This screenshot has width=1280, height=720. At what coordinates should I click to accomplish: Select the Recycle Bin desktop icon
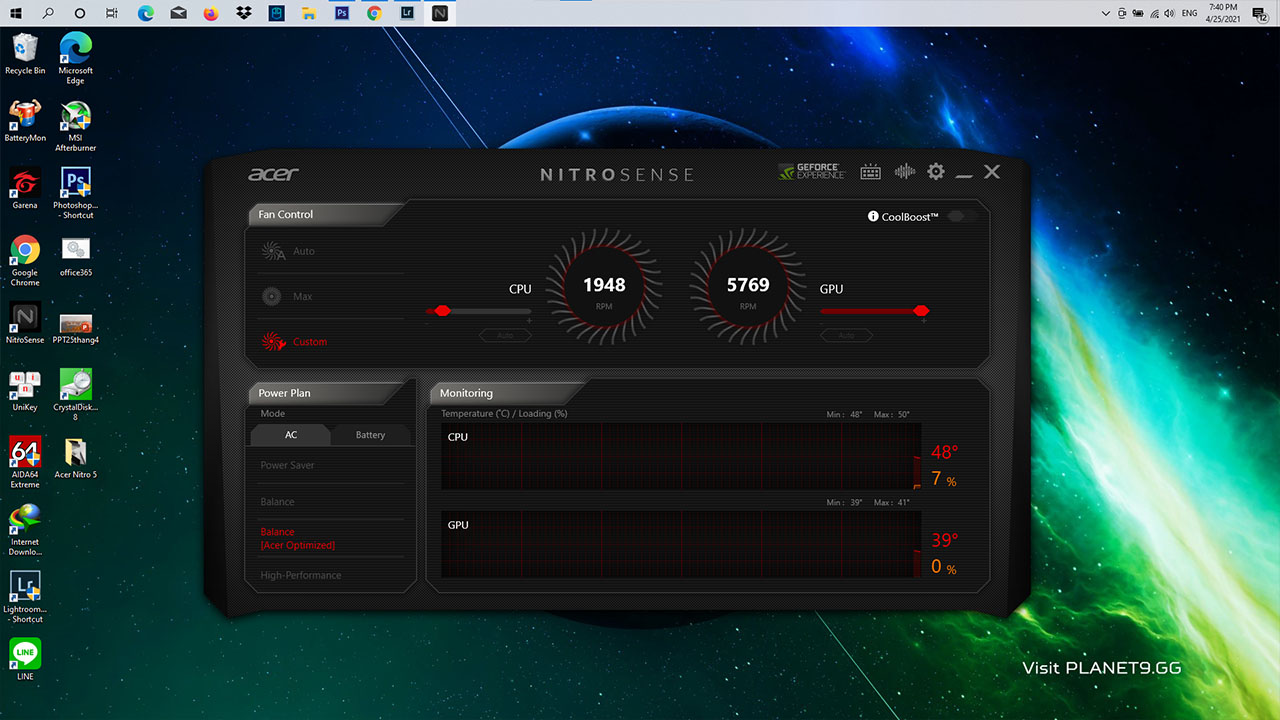click(x=25, y=54)
